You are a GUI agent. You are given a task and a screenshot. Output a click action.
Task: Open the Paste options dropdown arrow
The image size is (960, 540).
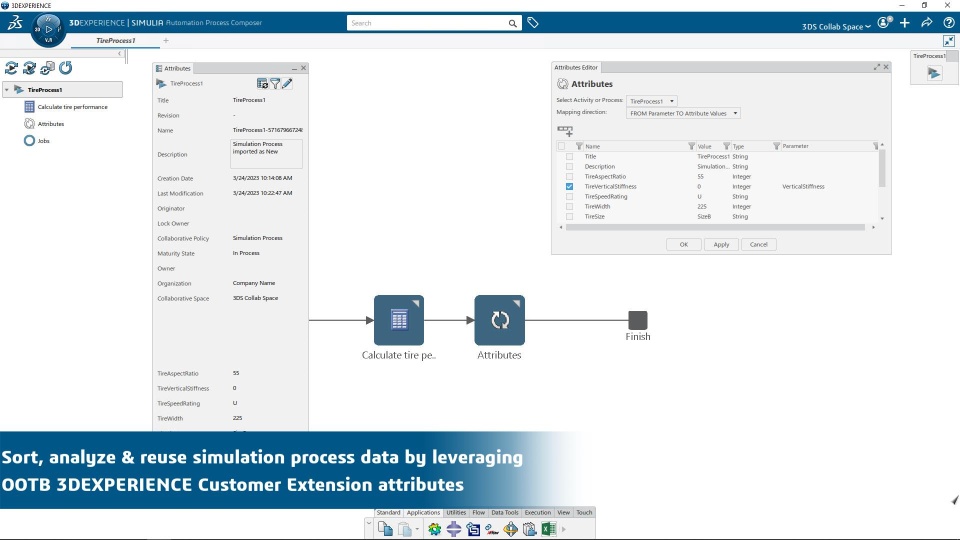point(417,529)
